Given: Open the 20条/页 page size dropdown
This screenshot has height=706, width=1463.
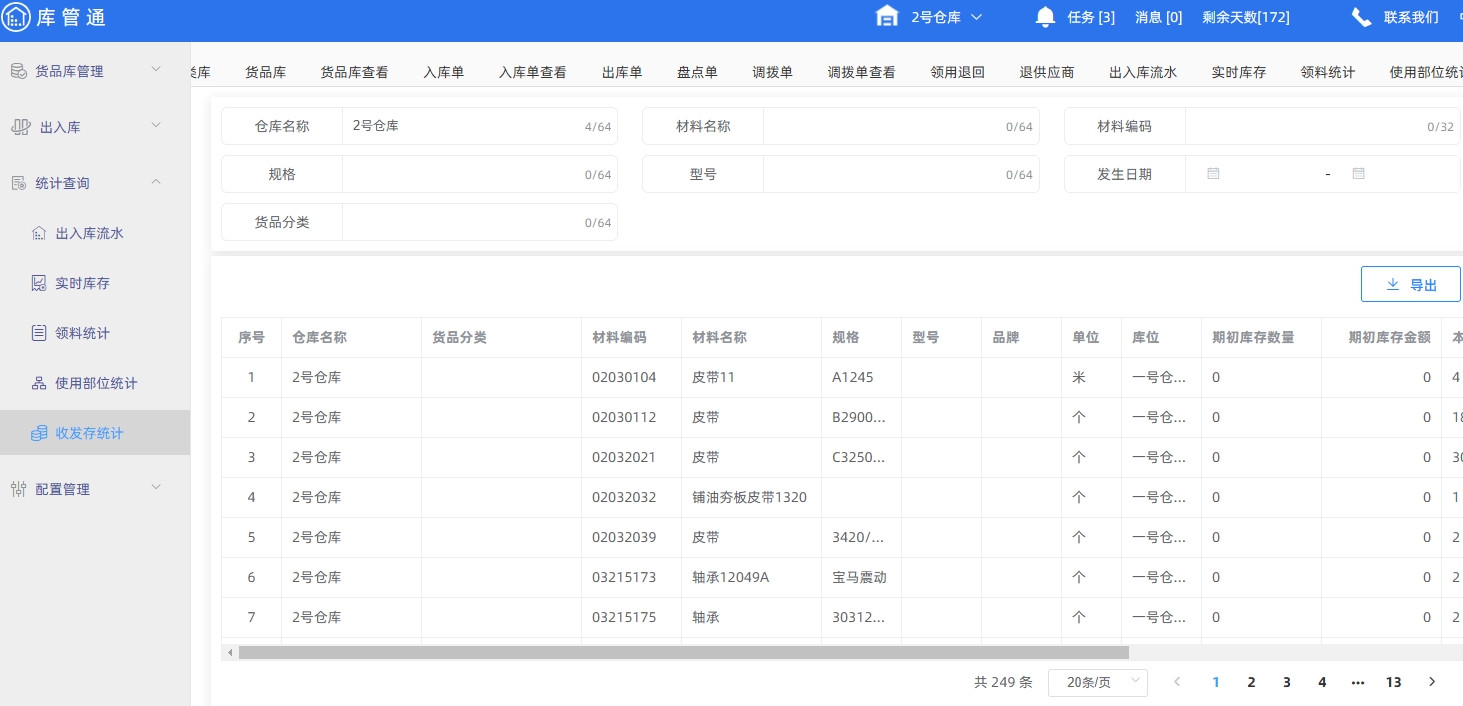Looking at the screenshot, I should 1098,682.
